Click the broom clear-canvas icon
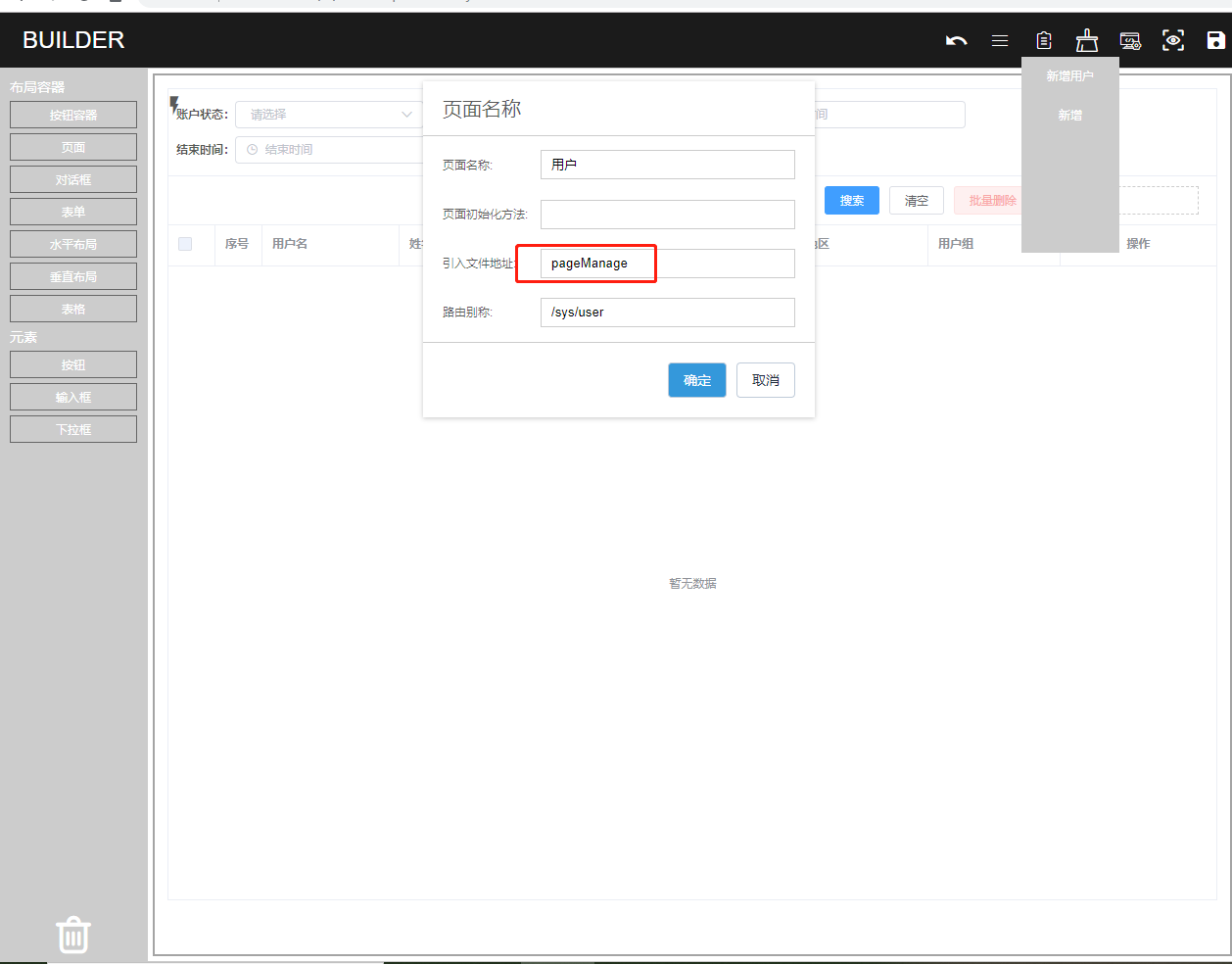This screenshot has width=1232, height=964. pyautogui.click(x=1087, y=40)
